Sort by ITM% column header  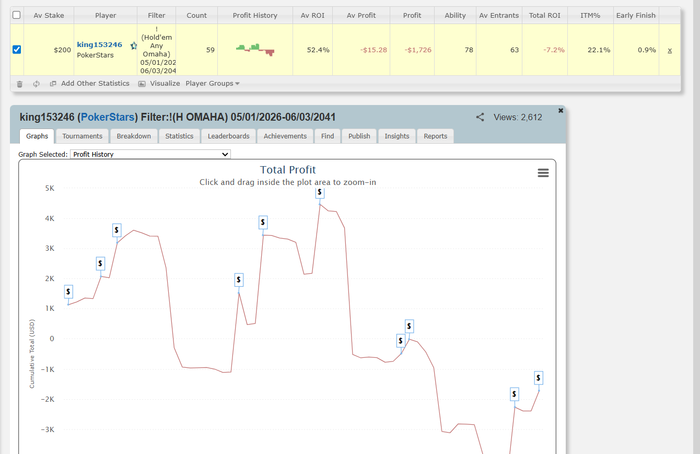pyautogui.click(x=590, y=15)
